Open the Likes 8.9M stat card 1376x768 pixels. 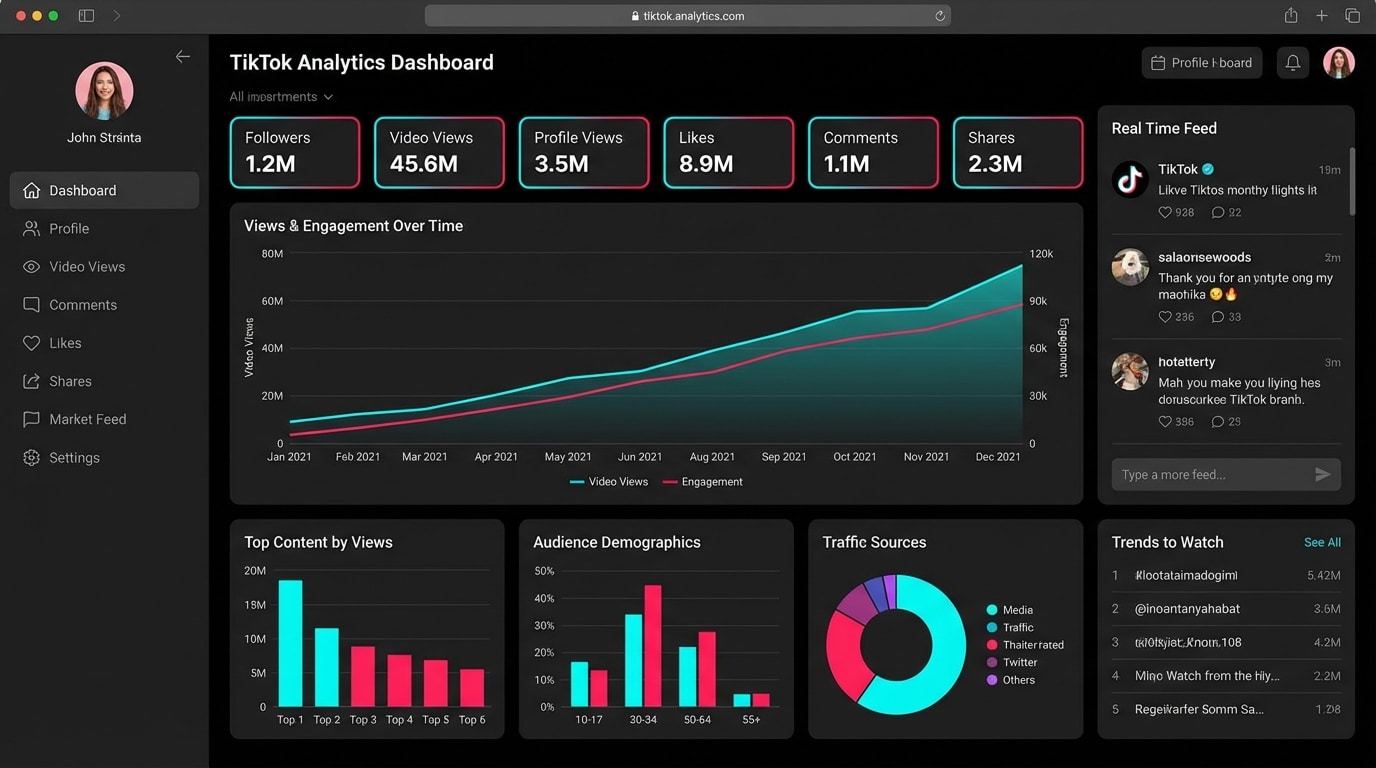(729, 153)
